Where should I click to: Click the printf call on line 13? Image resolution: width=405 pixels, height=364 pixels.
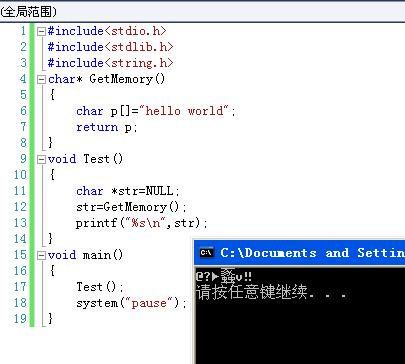[141, 223]
